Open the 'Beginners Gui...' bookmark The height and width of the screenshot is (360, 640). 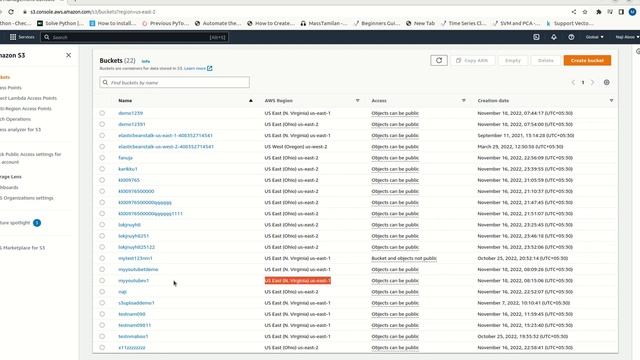[x=377, y=23]
